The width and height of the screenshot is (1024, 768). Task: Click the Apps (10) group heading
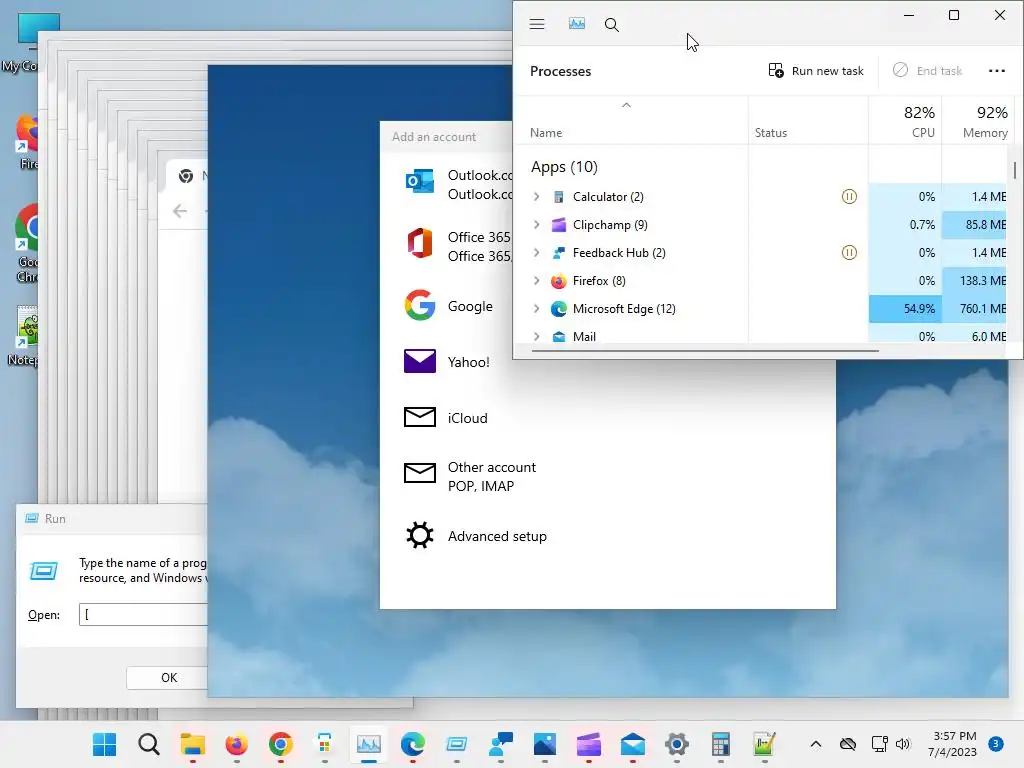coord(564,167)
